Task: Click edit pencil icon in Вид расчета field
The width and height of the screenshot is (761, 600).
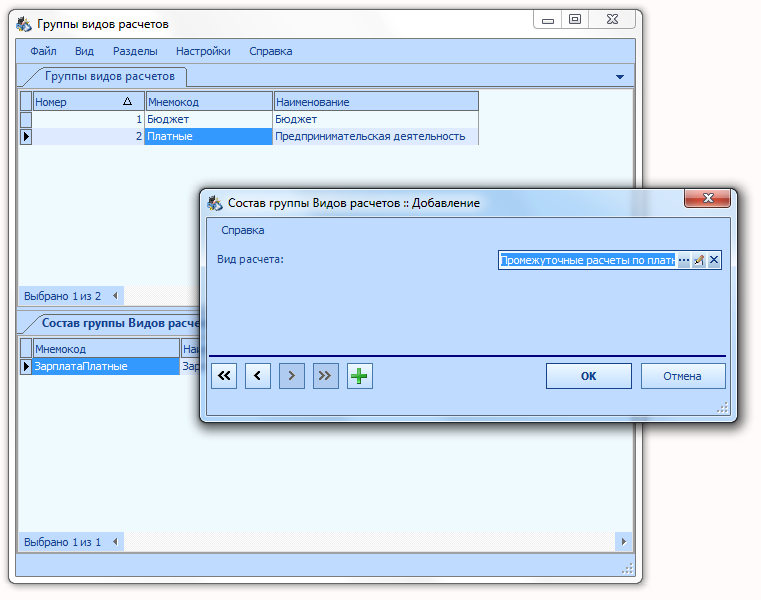Action: coord(699,260)
